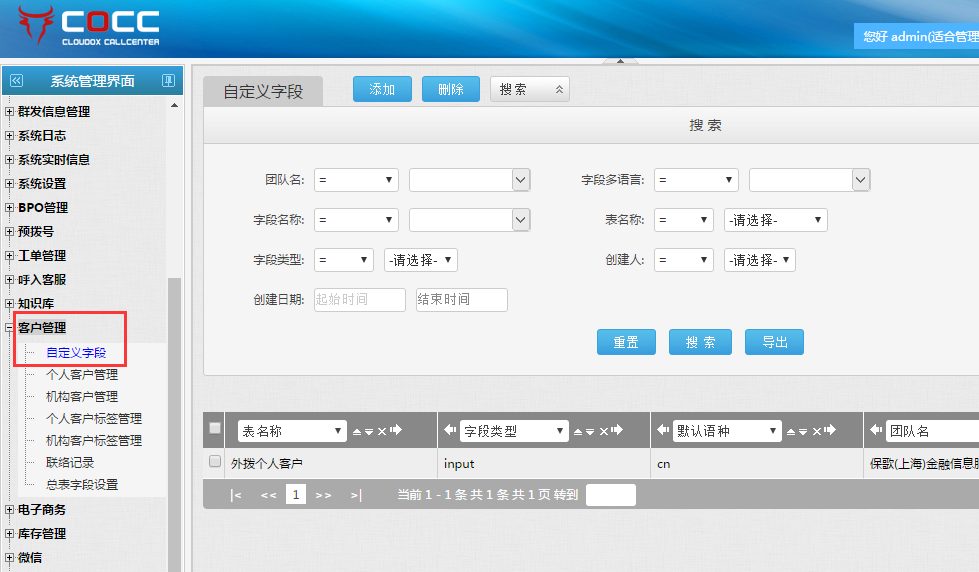Go to last page of results
Screen dimensions: 979x572
(x=356, y=495)
